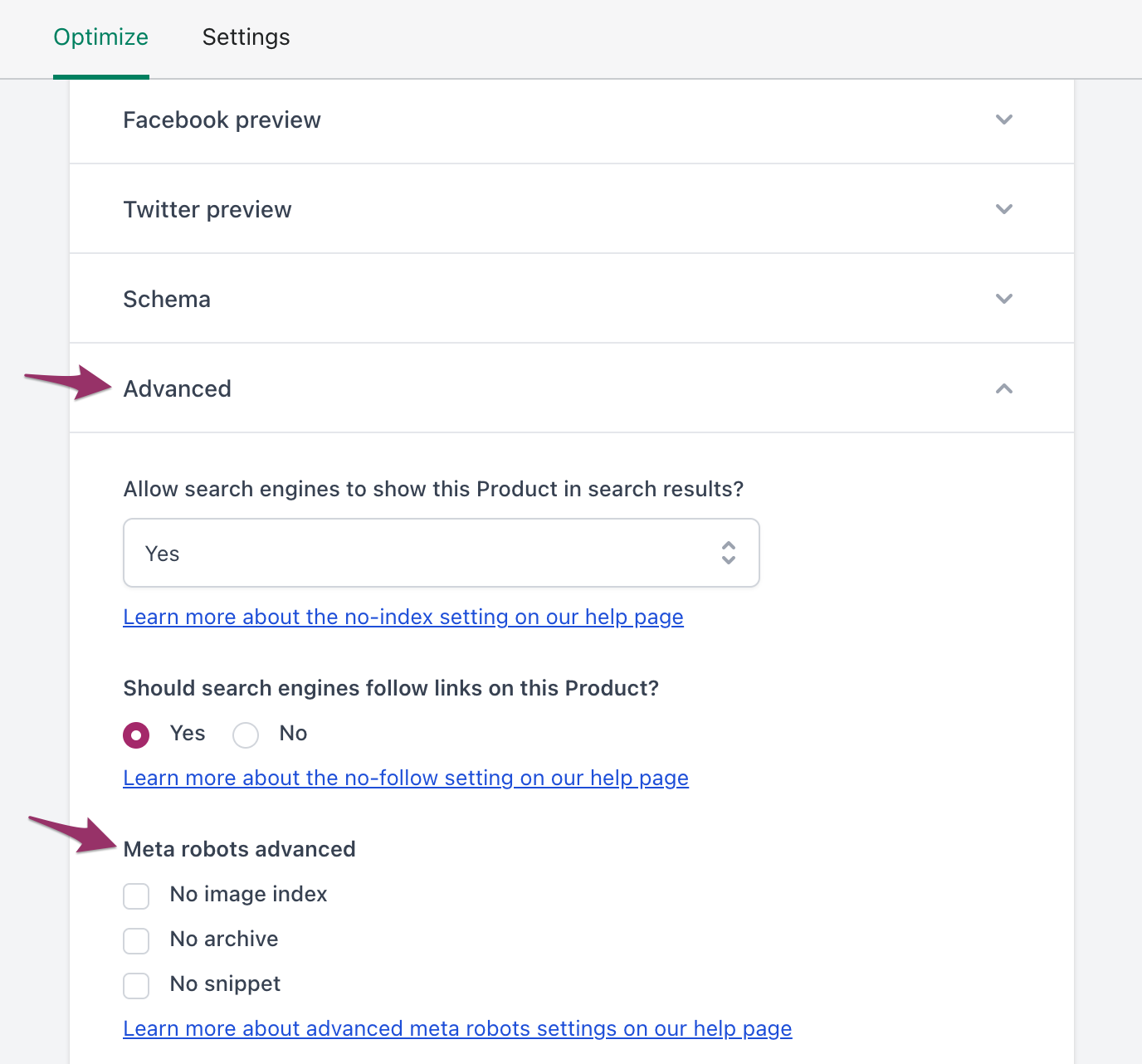The image size is (1142, 1064).
Task: Enable the No image index checkbox
Action: tap(136, 896)
